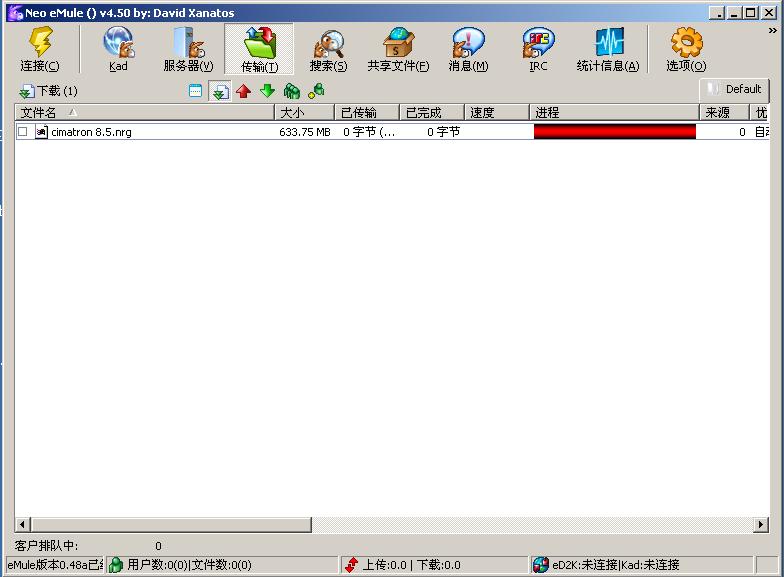The width and height of the screenshot is (784, 577).
Task: Show downloading with green down arrow
Action: click(x=268, y=91)
